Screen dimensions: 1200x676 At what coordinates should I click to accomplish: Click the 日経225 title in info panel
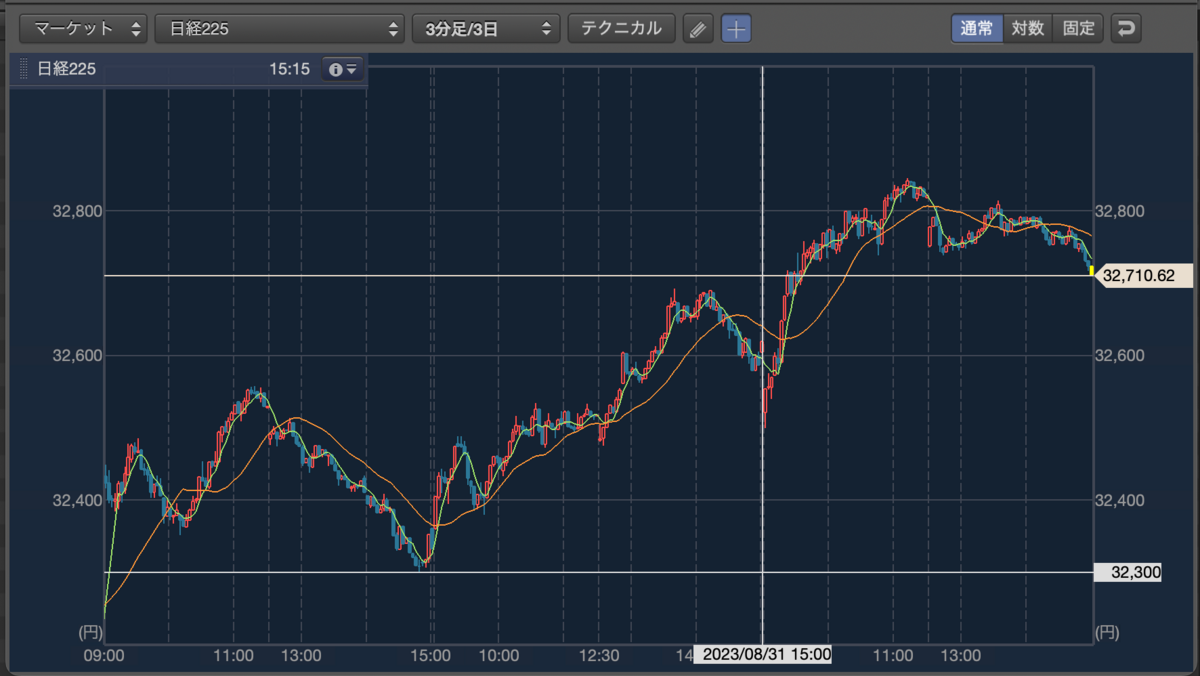66,69
